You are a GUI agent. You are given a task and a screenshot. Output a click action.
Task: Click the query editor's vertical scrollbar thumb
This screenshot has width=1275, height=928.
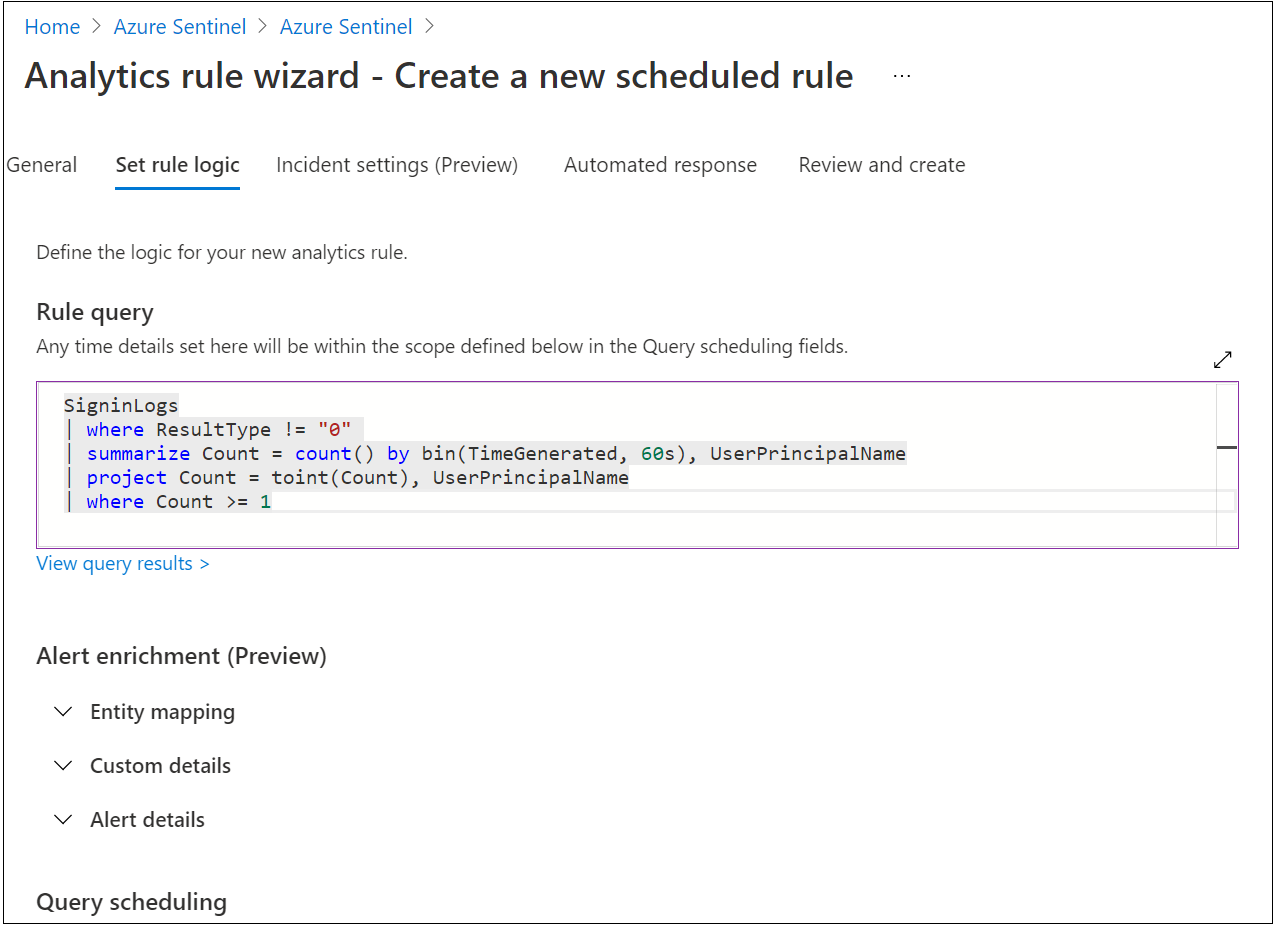click(1227, 448)
